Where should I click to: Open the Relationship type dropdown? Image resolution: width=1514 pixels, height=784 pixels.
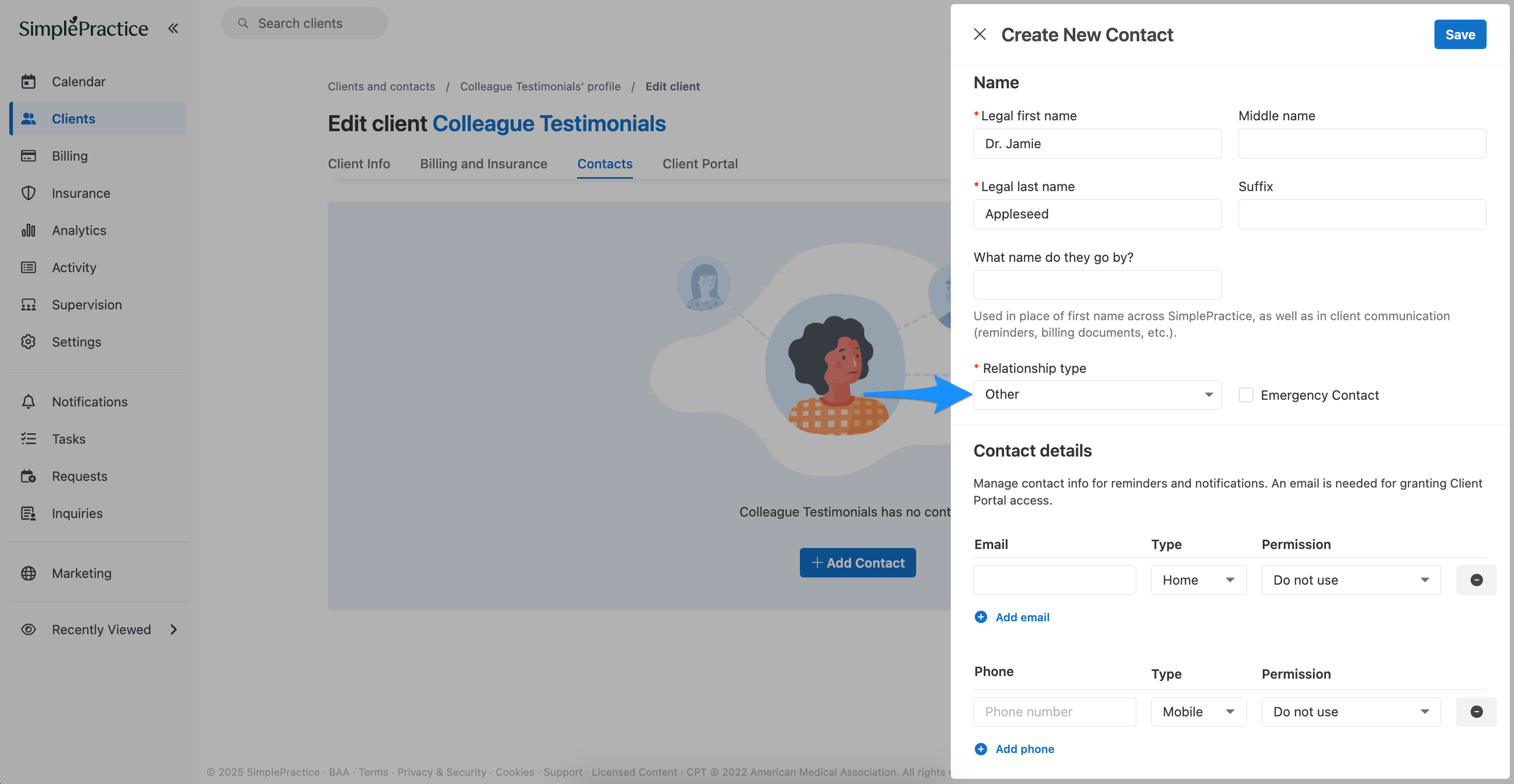tap(1098, 395)
